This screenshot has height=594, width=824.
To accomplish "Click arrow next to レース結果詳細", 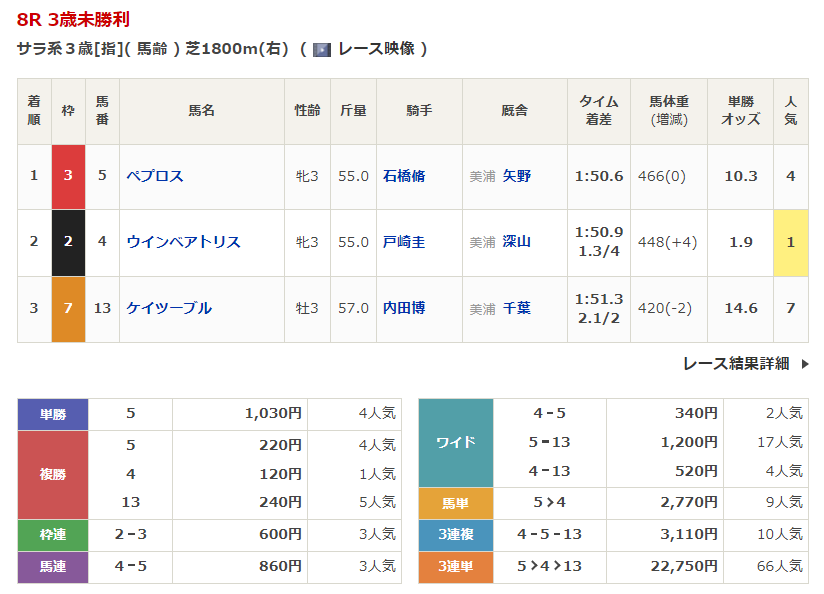I will tap(805, 364).
